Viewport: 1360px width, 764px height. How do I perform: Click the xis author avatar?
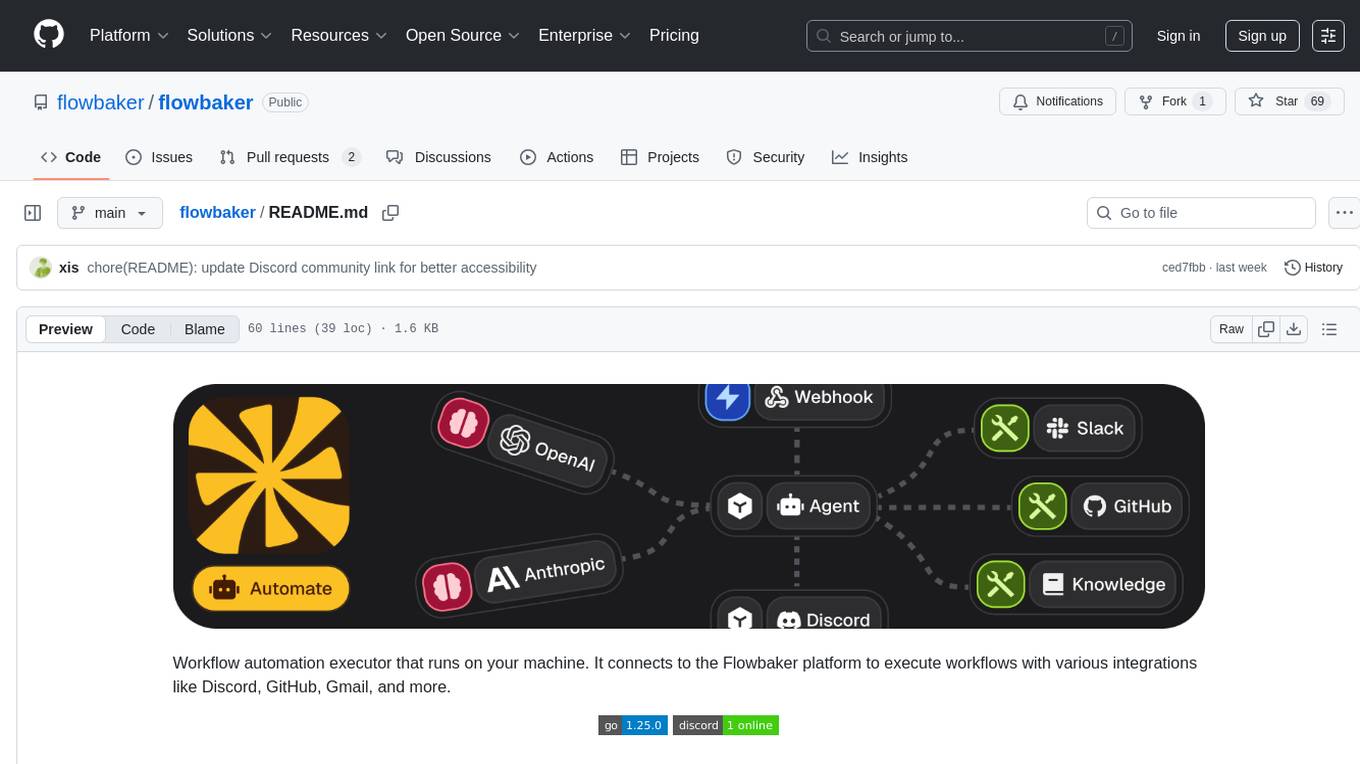41,267
